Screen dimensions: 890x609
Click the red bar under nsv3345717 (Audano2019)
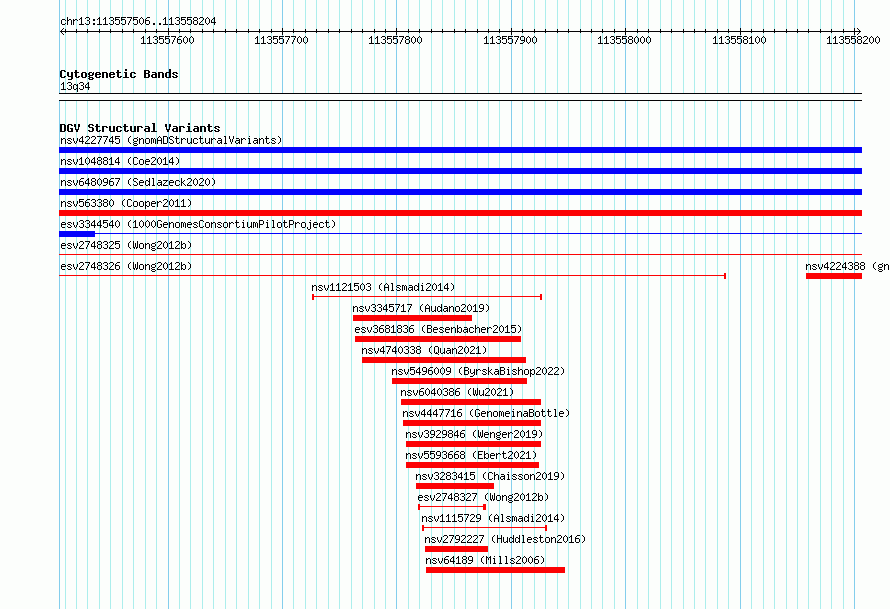pos(412,318)
